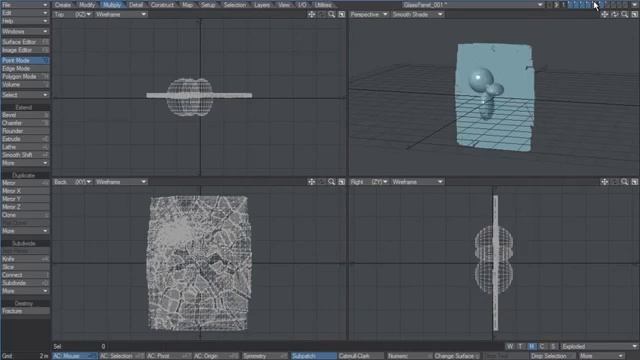
Task: Switch to the Setup tab
Action: [208, 5]
